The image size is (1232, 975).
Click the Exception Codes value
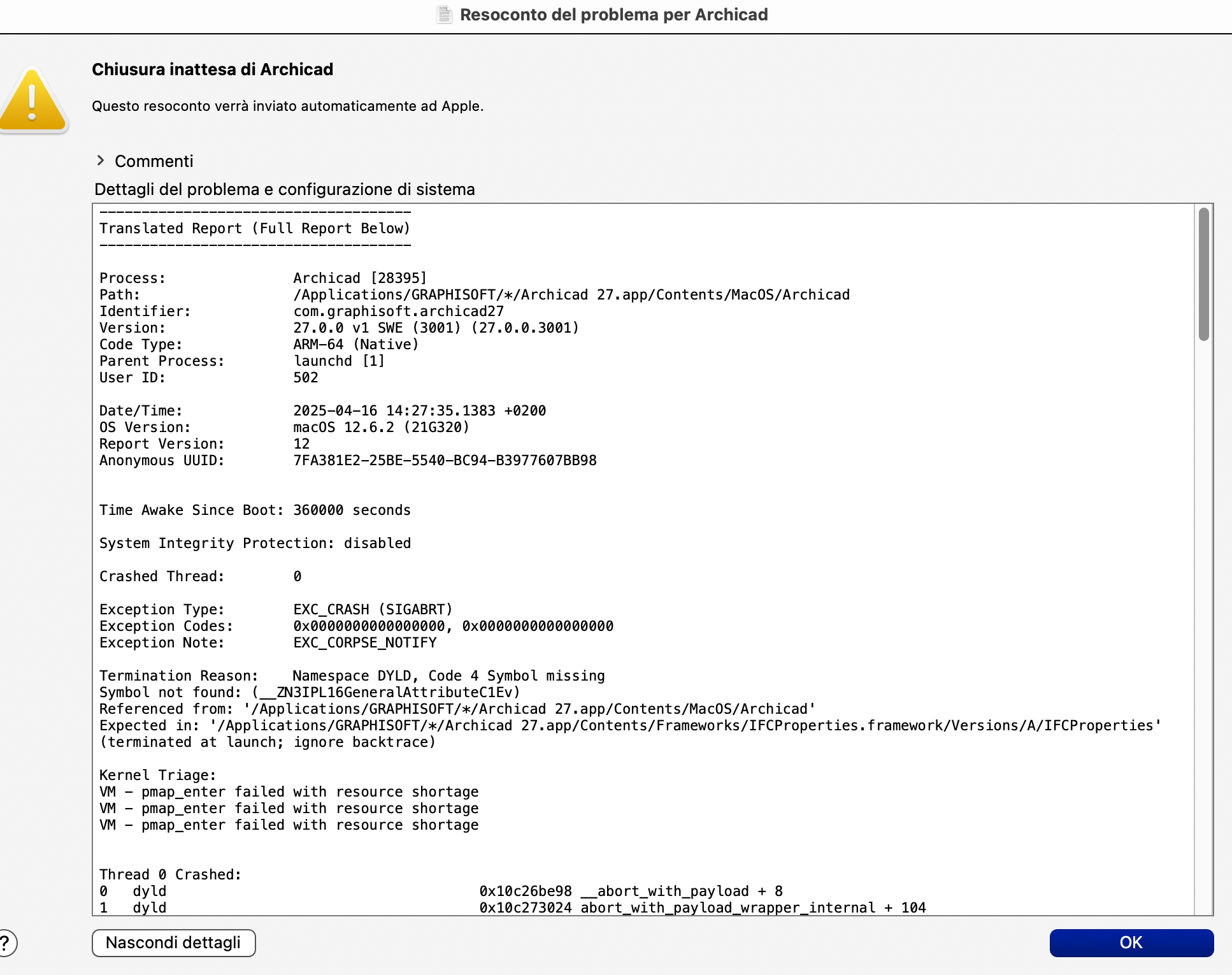tap(453, 626)
